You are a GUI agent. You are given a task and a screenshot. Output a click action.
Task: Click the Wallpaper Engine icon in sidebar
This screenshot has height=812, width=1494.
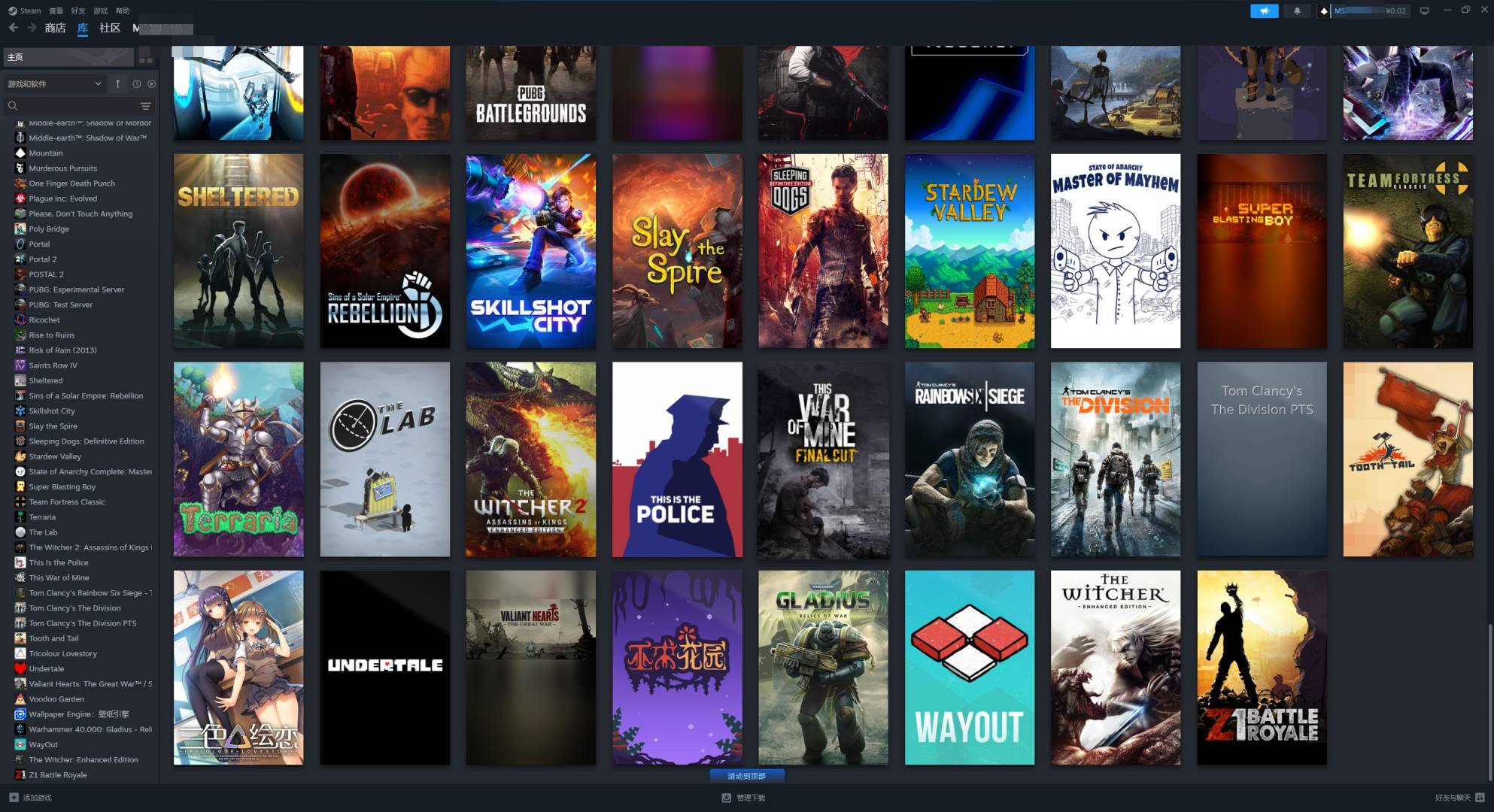[x=20, y=714]
